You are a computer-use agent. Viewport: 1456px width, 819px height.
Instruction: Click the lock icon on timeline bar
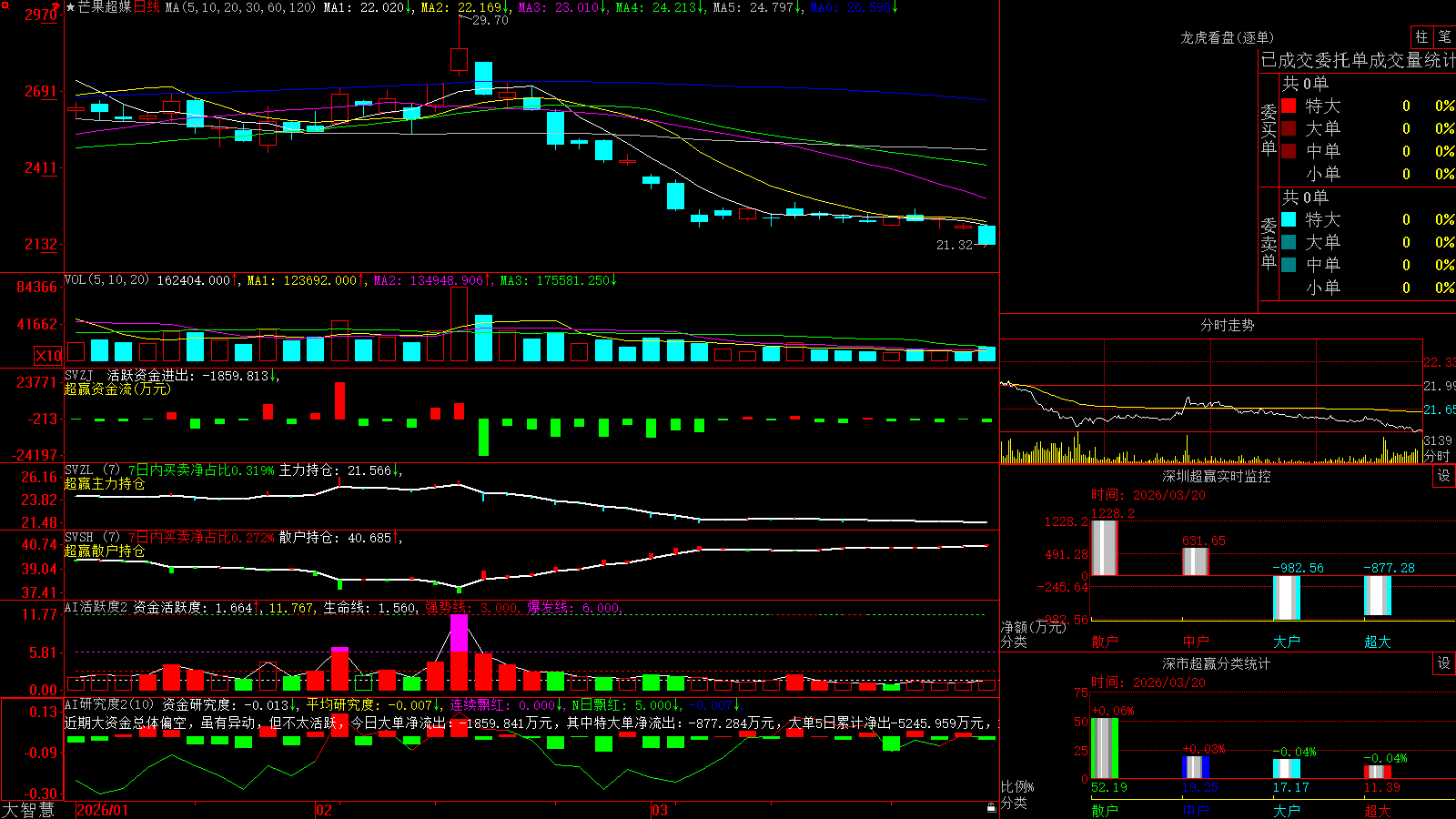click(x=992, y=808)
